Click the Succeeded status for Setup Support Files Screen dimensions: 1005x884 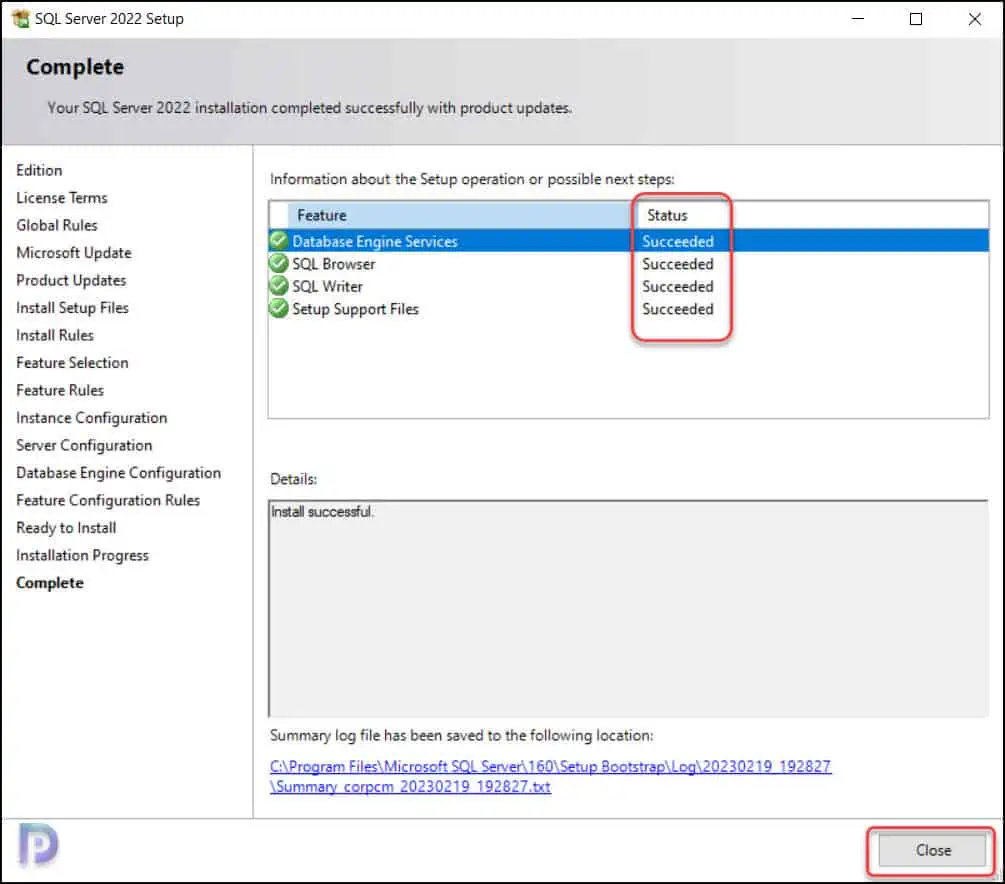[x=677, y=308]
